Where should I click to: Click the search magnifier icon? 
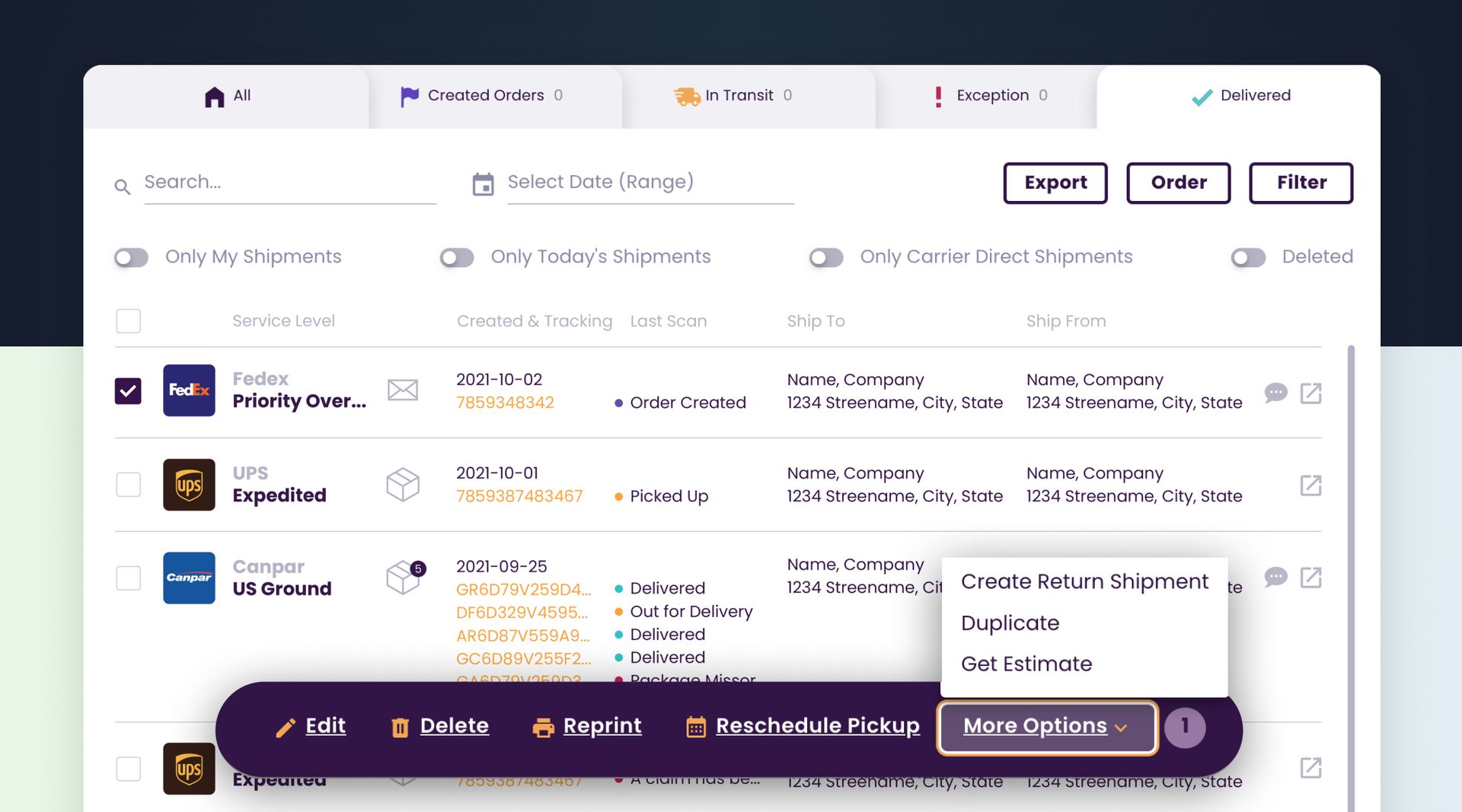[x=123, y=186]
